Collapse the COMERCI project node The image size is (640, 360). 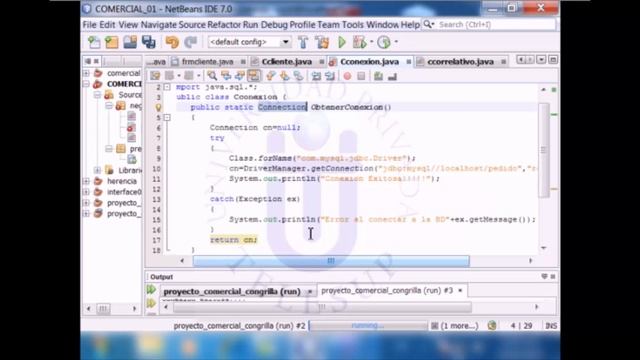click(x=87, y=84)
